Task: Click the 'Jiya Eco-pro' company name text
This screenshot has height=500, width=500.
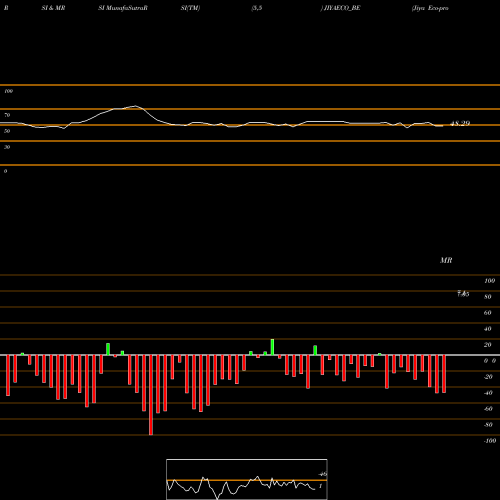Action: pos(430,8)
